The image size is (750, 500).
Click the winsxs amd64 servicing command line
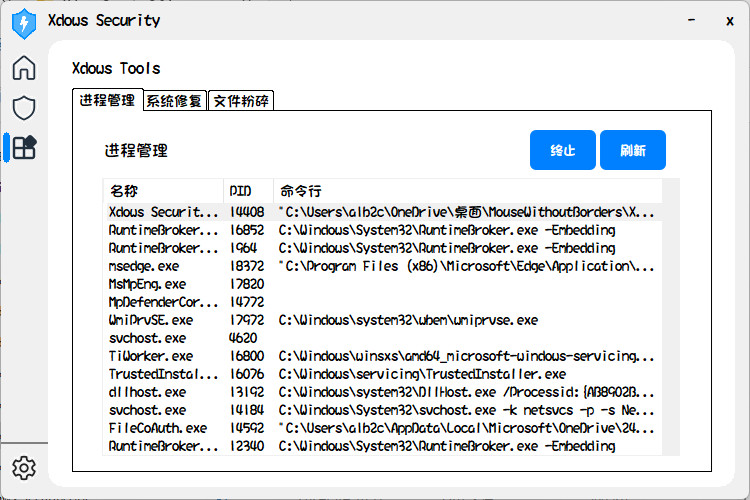[466, 356]
